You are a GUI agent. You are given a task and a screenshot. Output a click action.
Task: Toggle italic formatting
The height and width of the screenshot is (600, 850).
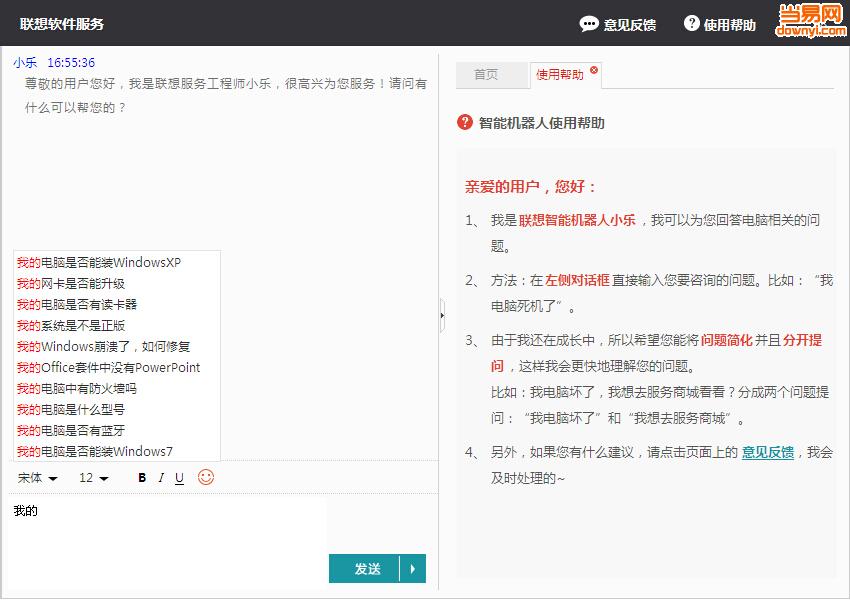[x=161, y=478]
